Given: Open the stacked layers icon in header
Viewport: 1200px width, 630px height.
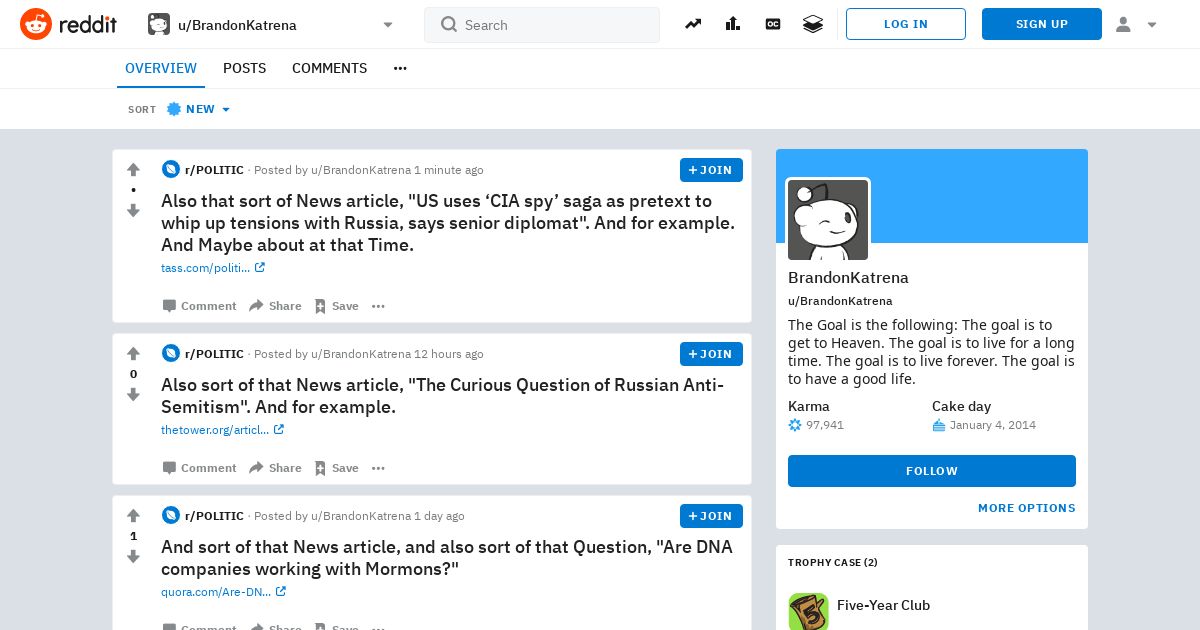Looking at the screenshot, I should tap(813, 24).
